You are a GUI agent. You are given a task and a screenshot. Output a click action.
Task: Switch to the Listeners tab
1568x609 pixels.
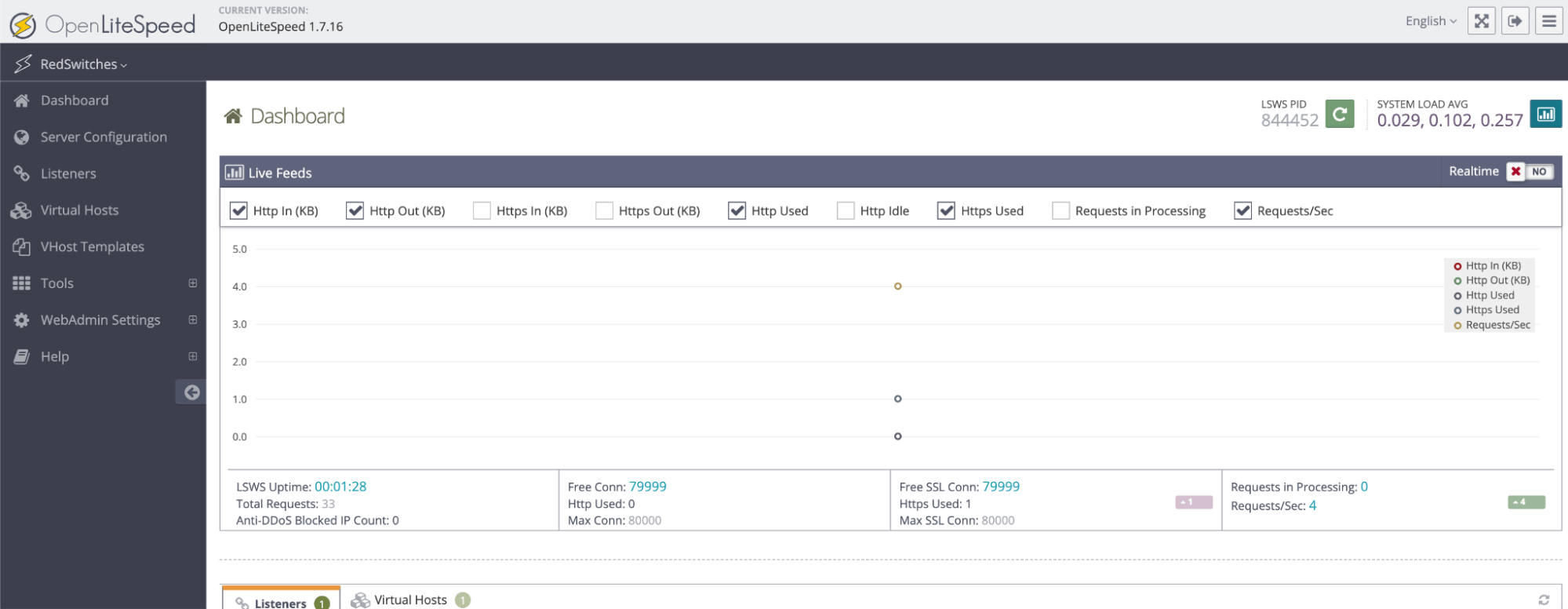click(x=282, y=600)
